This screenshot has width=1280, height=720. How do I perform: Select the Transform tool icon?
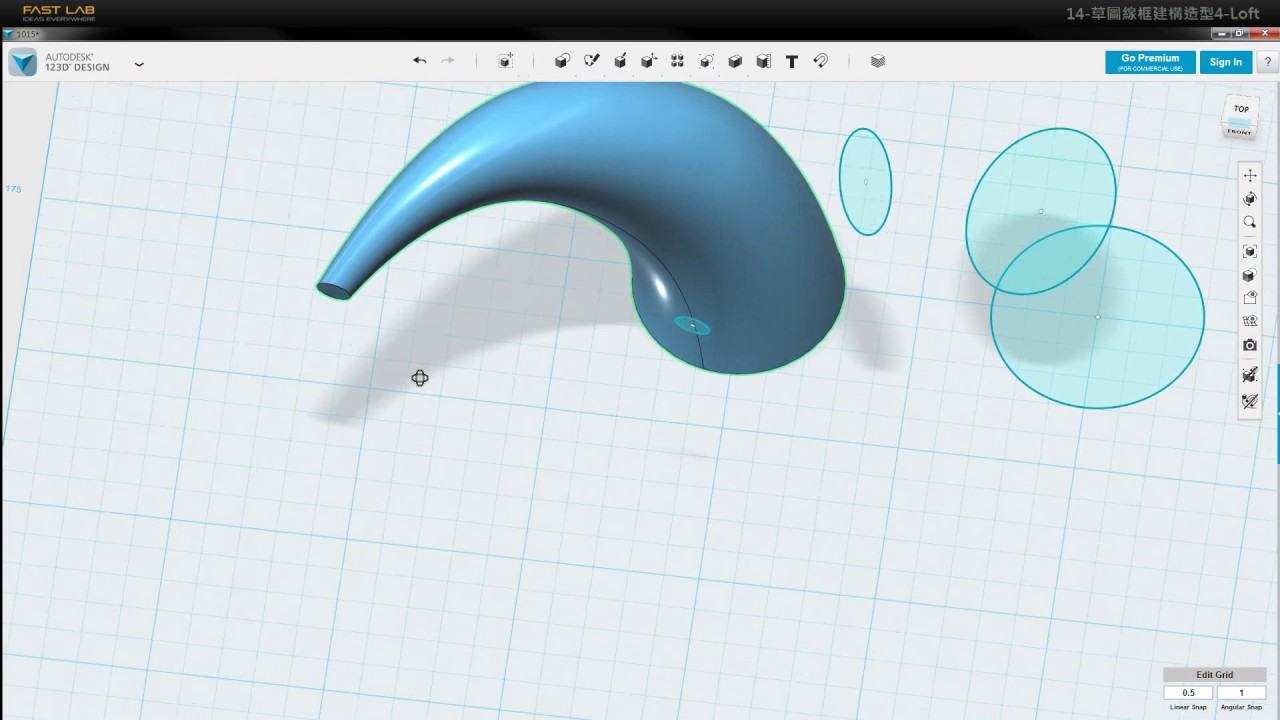click(x=506, y=61)
